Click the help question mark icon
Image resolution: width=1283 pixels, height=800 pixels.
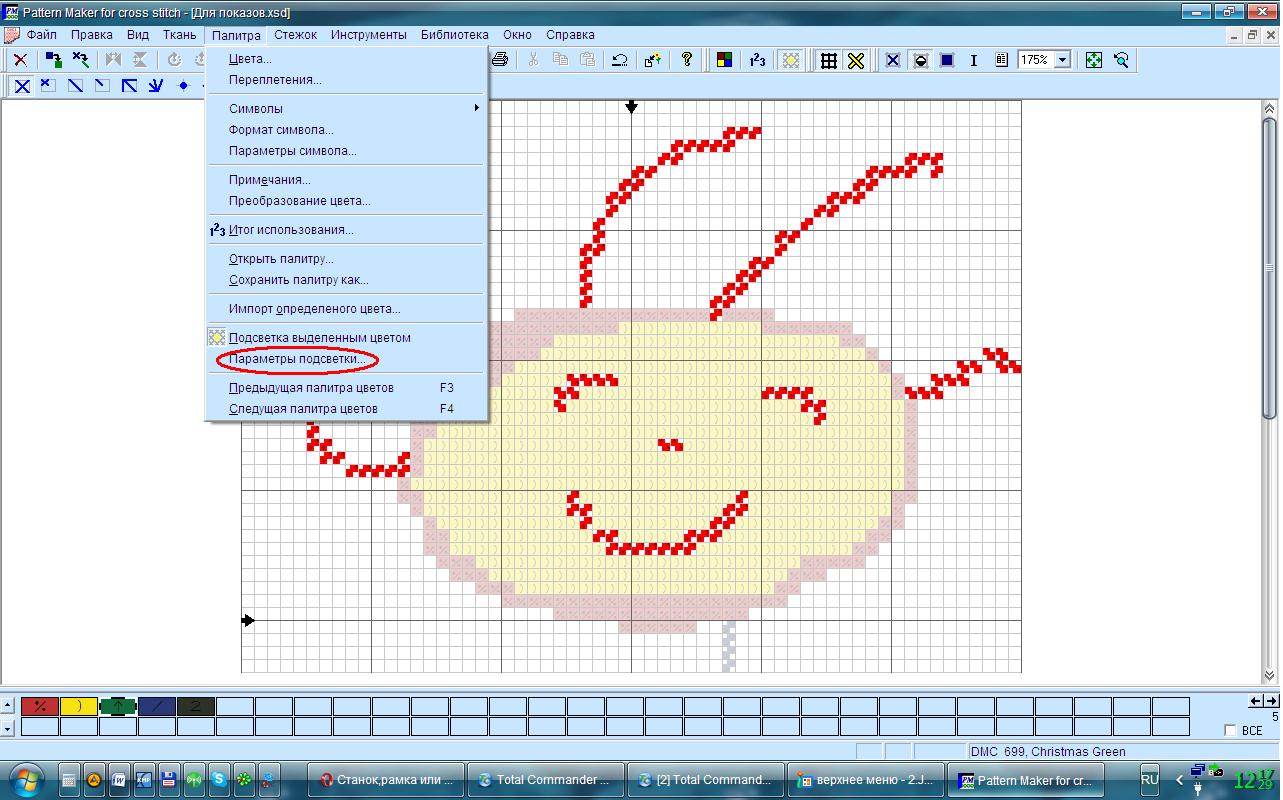(x=687, y=60)
